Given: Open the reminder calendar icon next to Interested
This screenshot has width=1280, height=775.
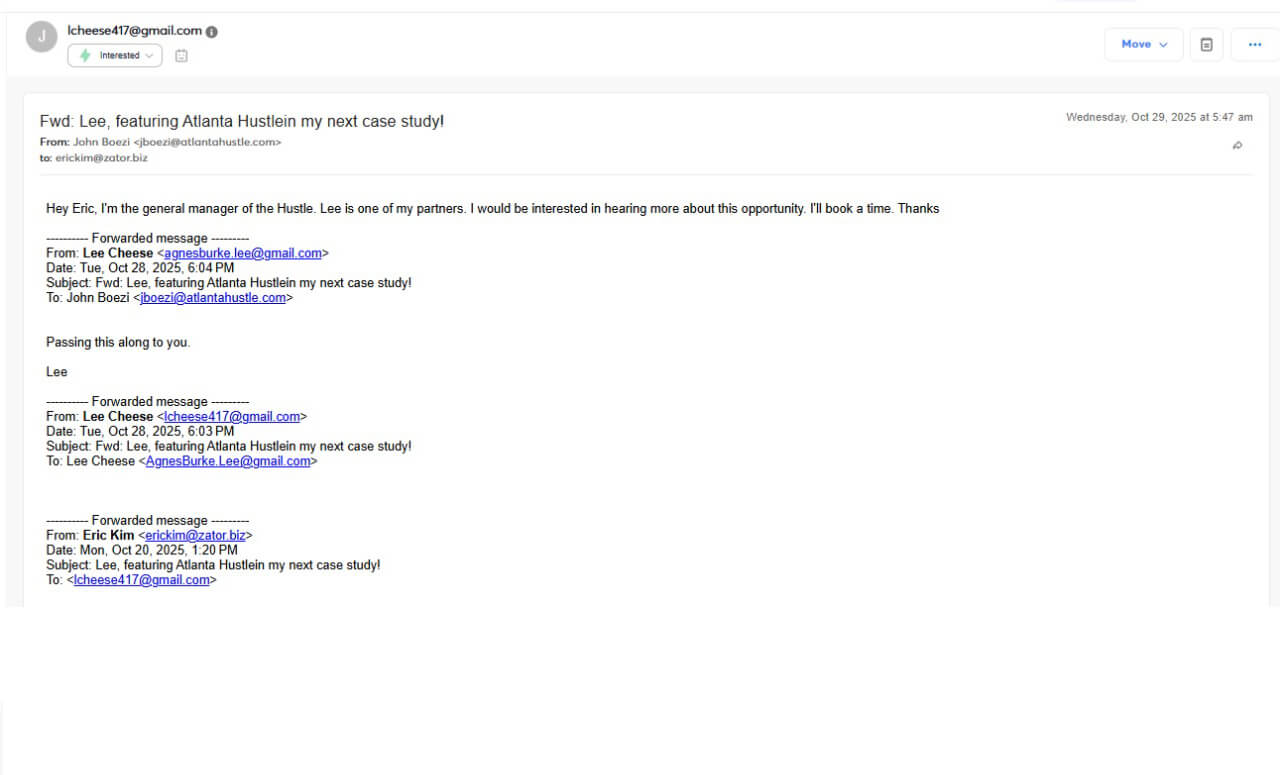Looking at the screenshot, I should tap(181, 56).
